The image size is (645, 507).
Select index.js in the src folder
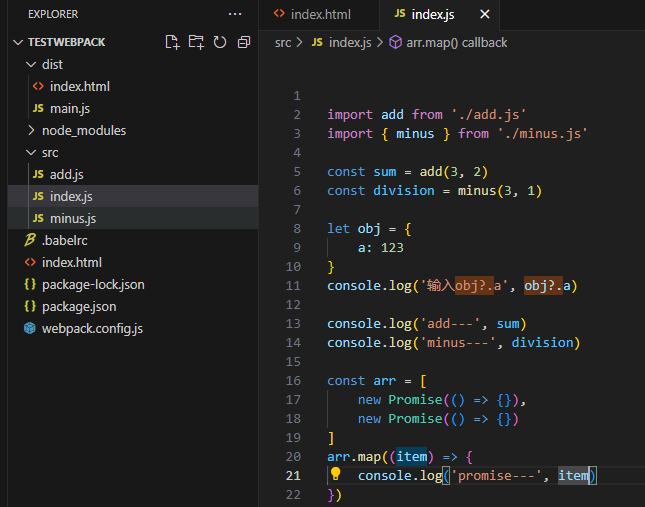133,197
